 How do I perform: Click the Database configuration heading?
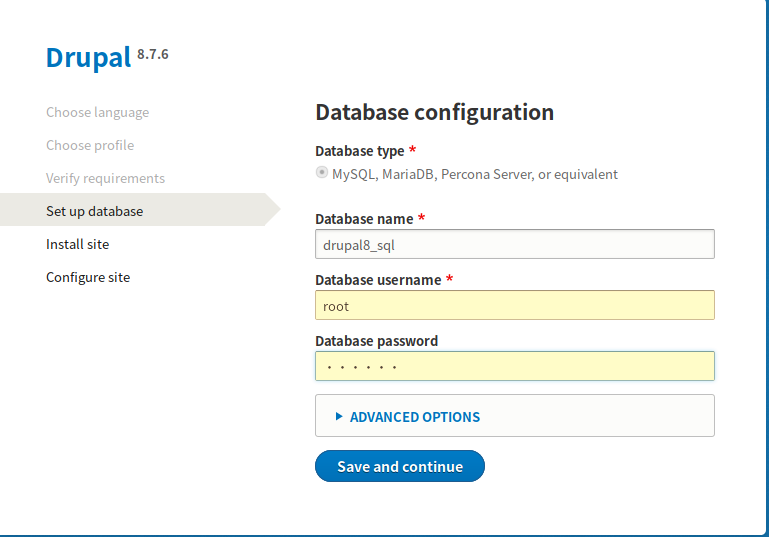click(435, 112)
